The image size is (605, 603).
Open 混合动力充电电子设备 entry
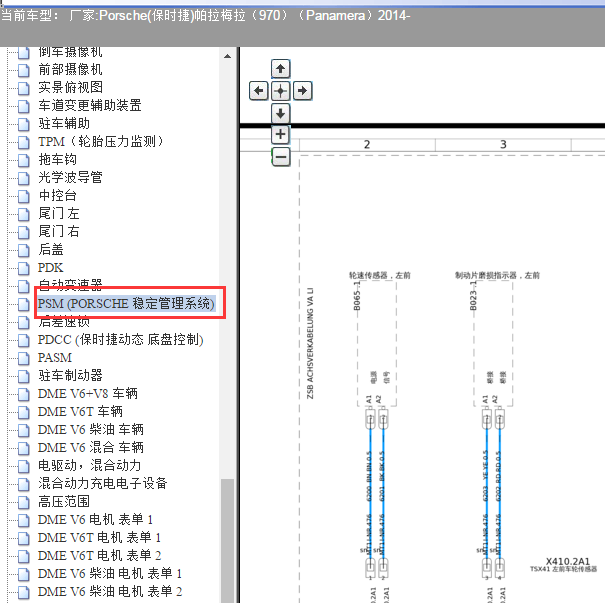[x=103, y=484]
